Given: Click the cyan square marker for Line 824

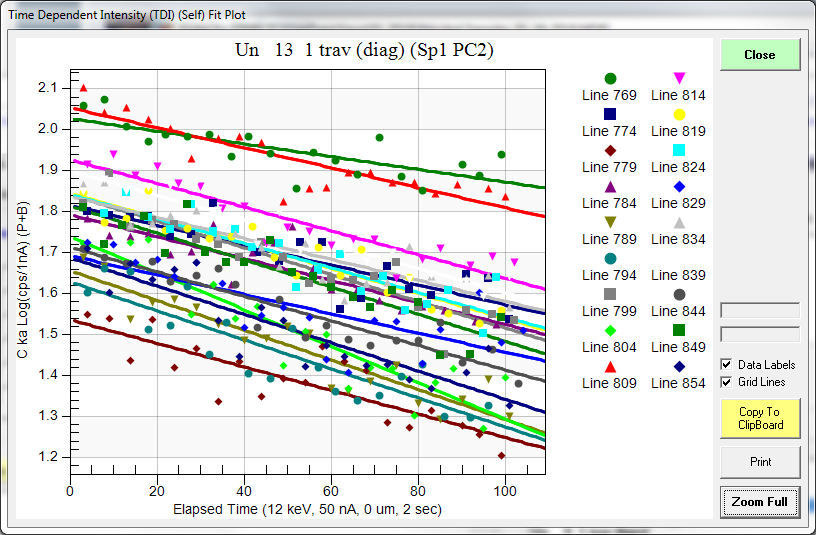Looking at the screenshot, I should 679,150.
